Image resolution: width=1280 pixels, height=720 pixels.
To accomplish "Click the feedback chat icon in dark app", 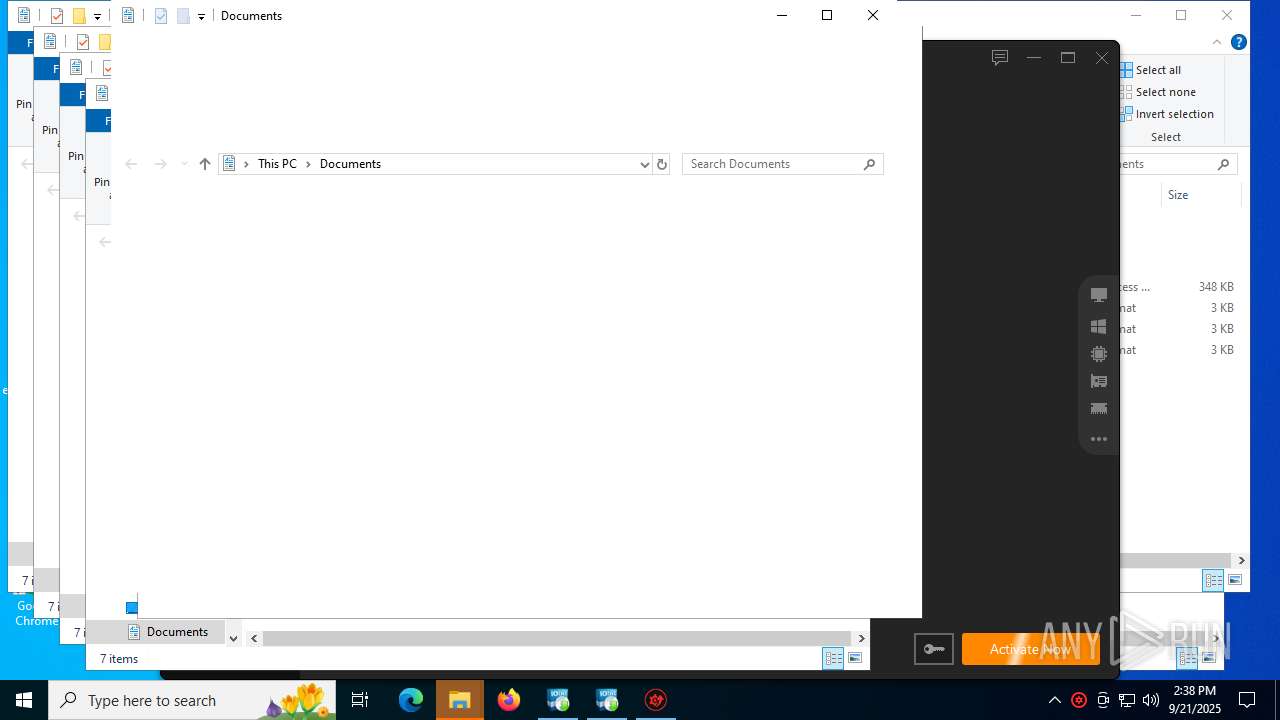I will pos(1000,58).
